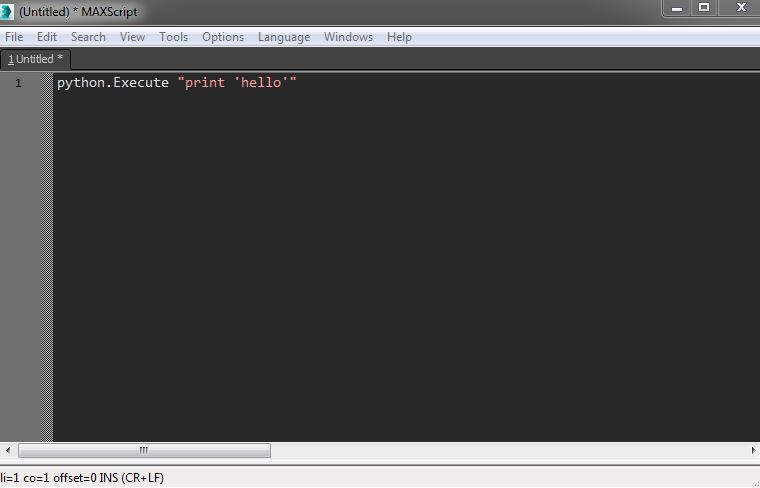
Task: Click the horizontal scrollbar thumb
Action: [144, 450]
